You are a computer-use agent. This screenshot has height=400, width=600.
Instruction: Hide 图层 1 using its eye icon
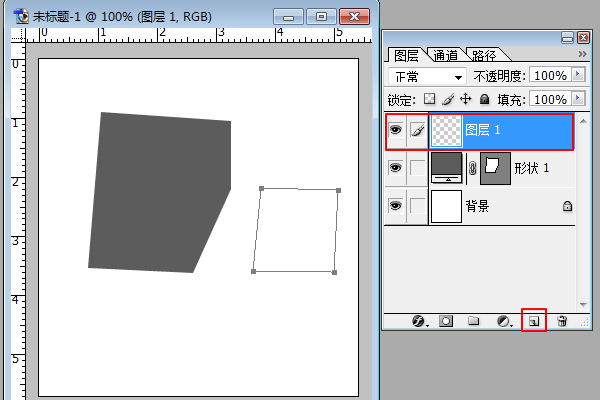(x=395, y=130)
